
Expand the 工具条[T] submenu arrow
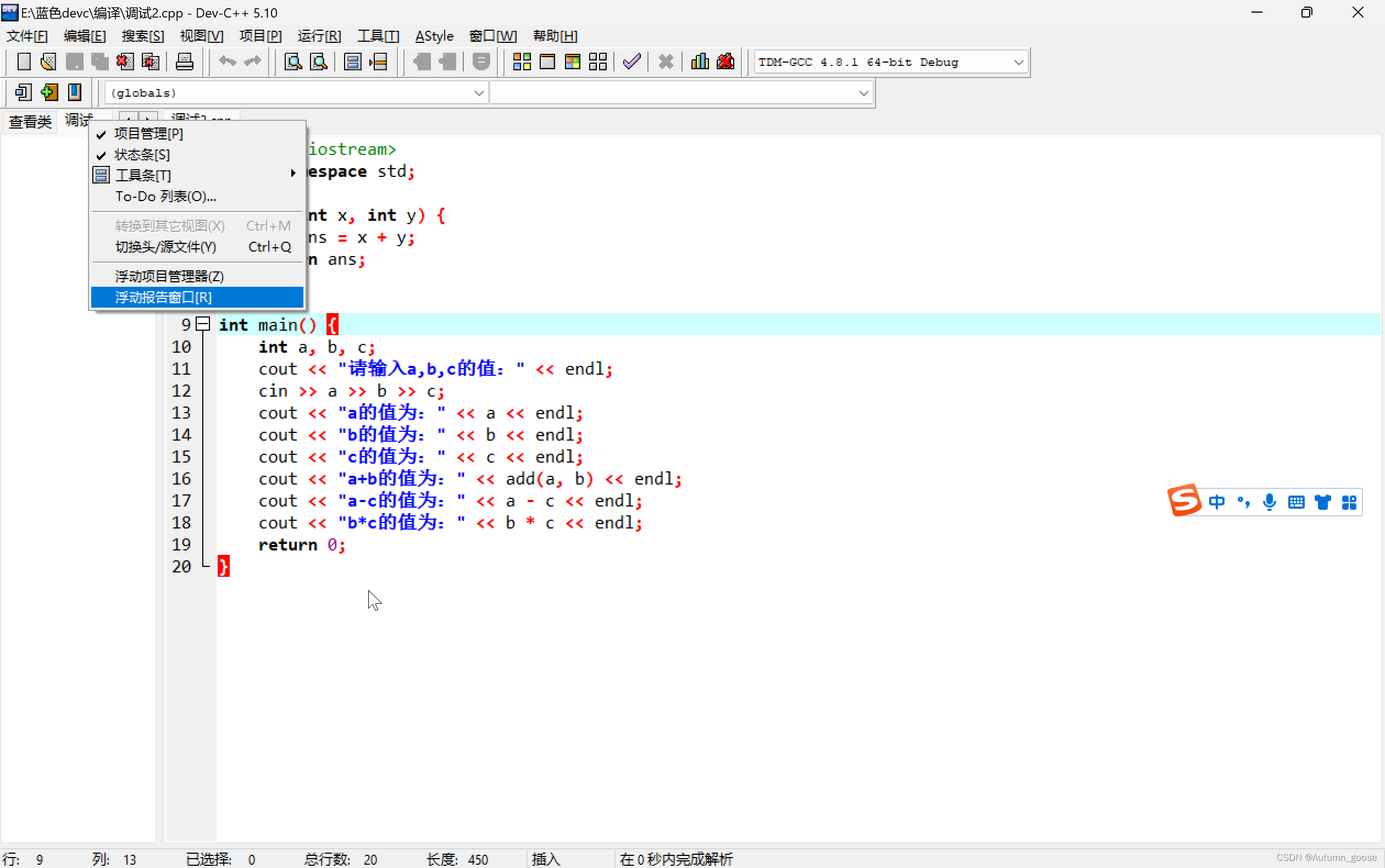[x=293, y=174]
